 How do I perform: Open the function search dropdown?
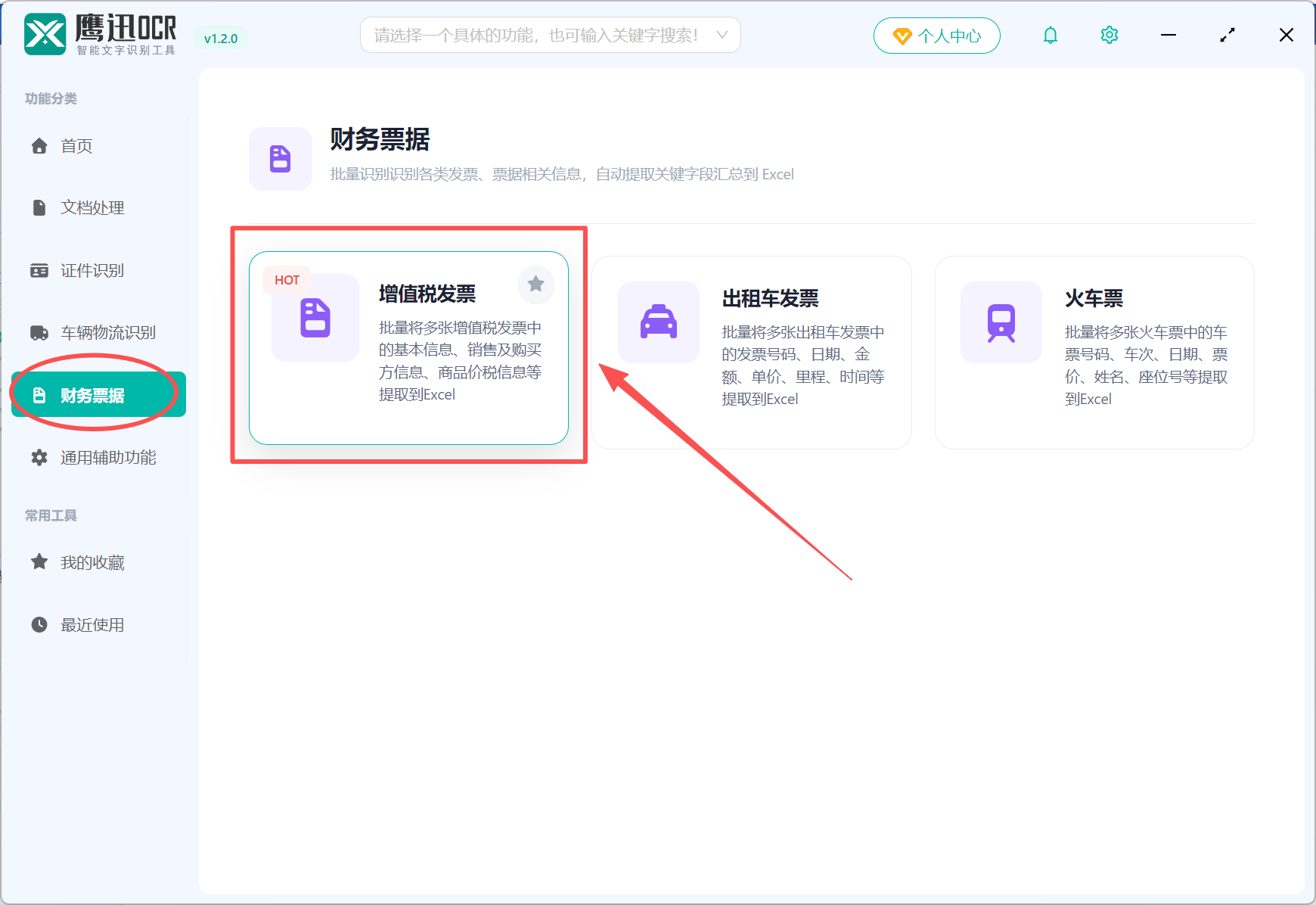tap(722, 34)
